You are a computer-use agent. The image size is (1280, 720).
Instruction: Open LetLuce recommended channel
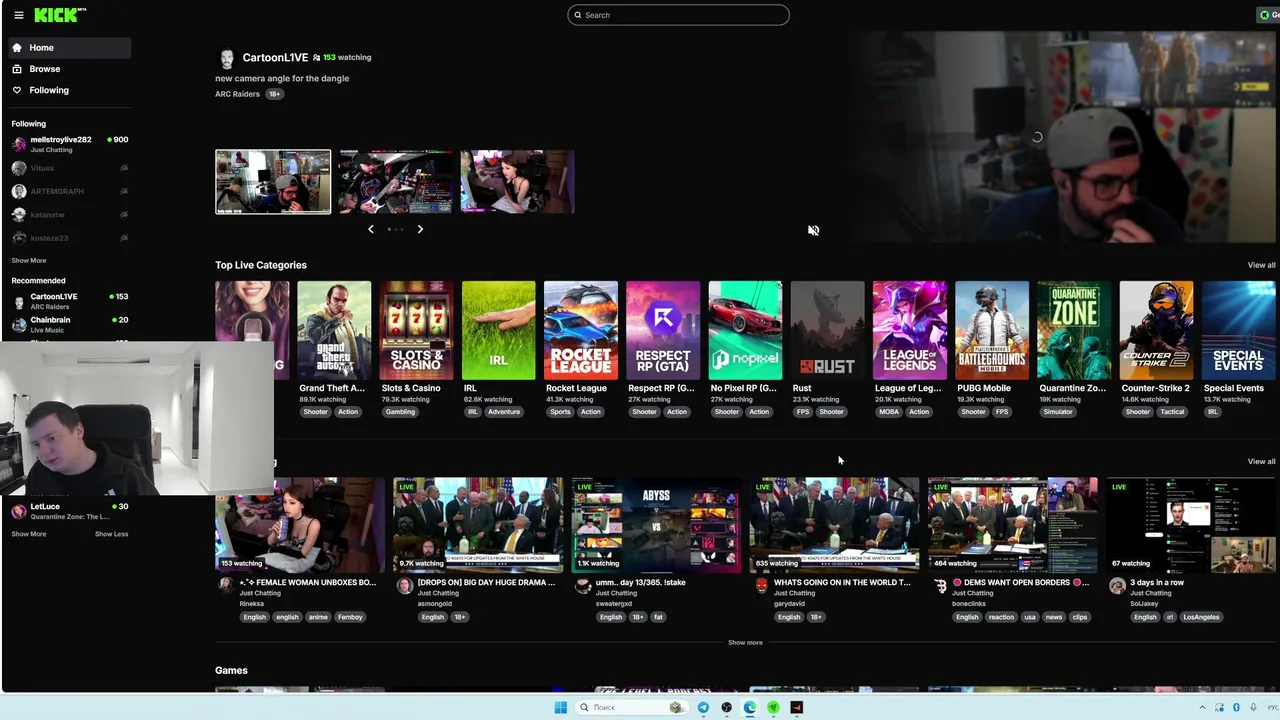click(x=69, y=511)
